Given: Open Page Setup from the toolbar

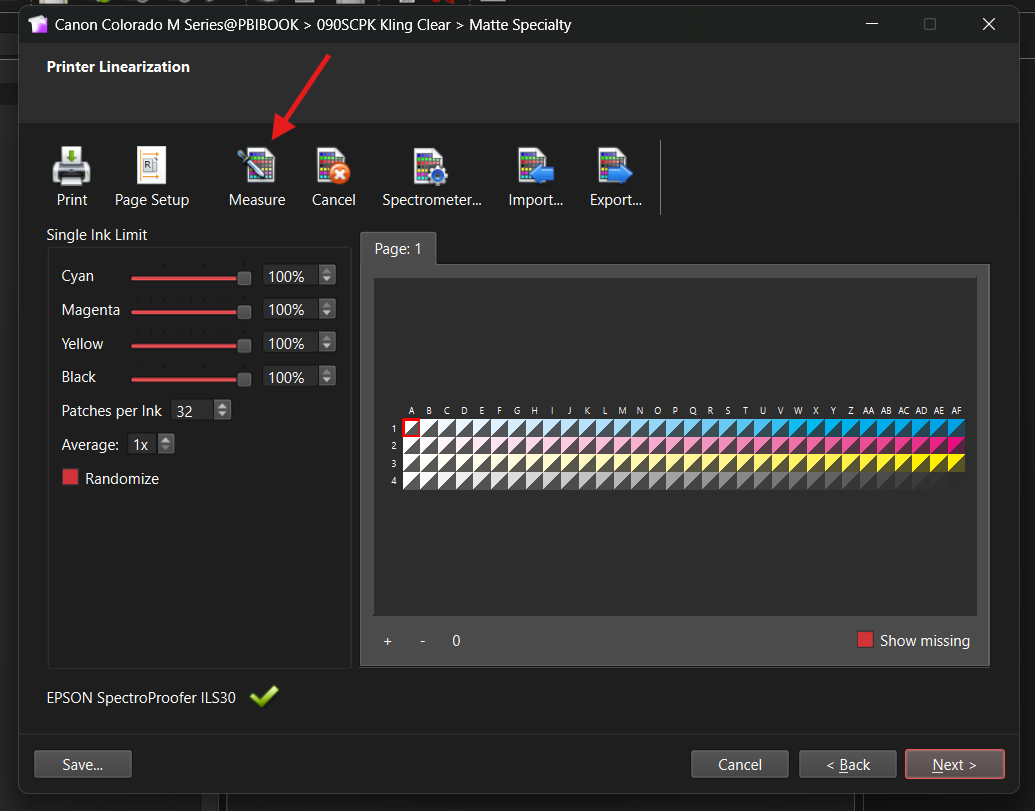Looking at the screenshot, I should 151,167.
